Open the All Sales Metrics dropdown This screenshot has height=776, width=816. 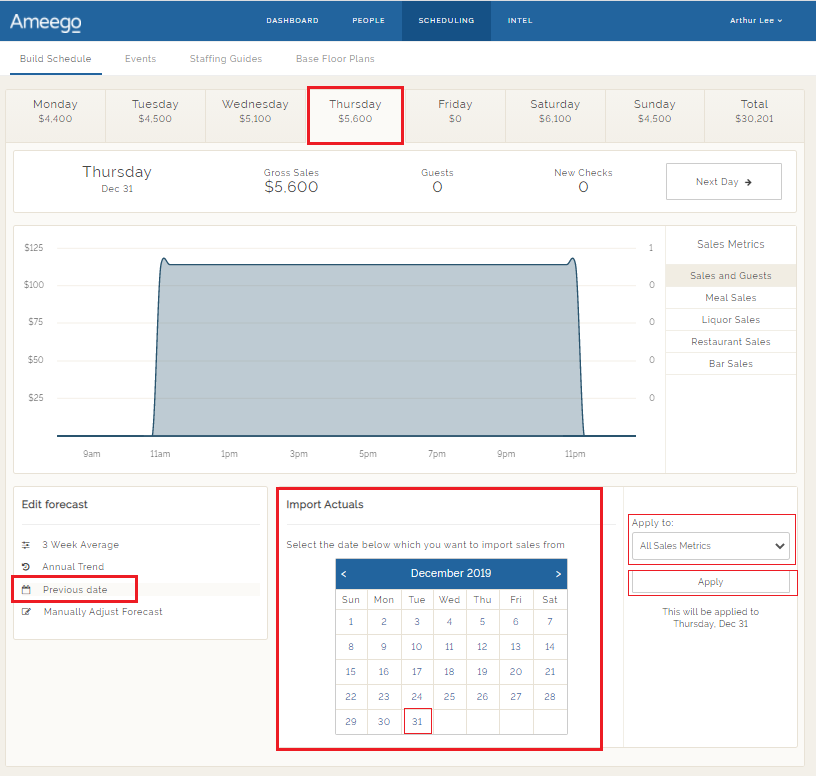coord(711,546)
